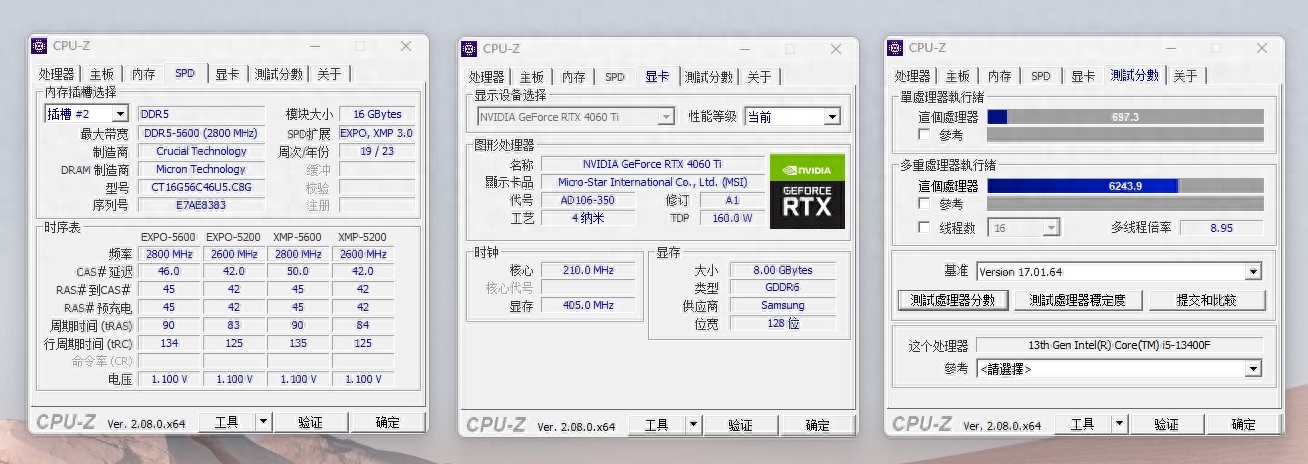Click 工具 button in benchmark window

point(1083,424)
